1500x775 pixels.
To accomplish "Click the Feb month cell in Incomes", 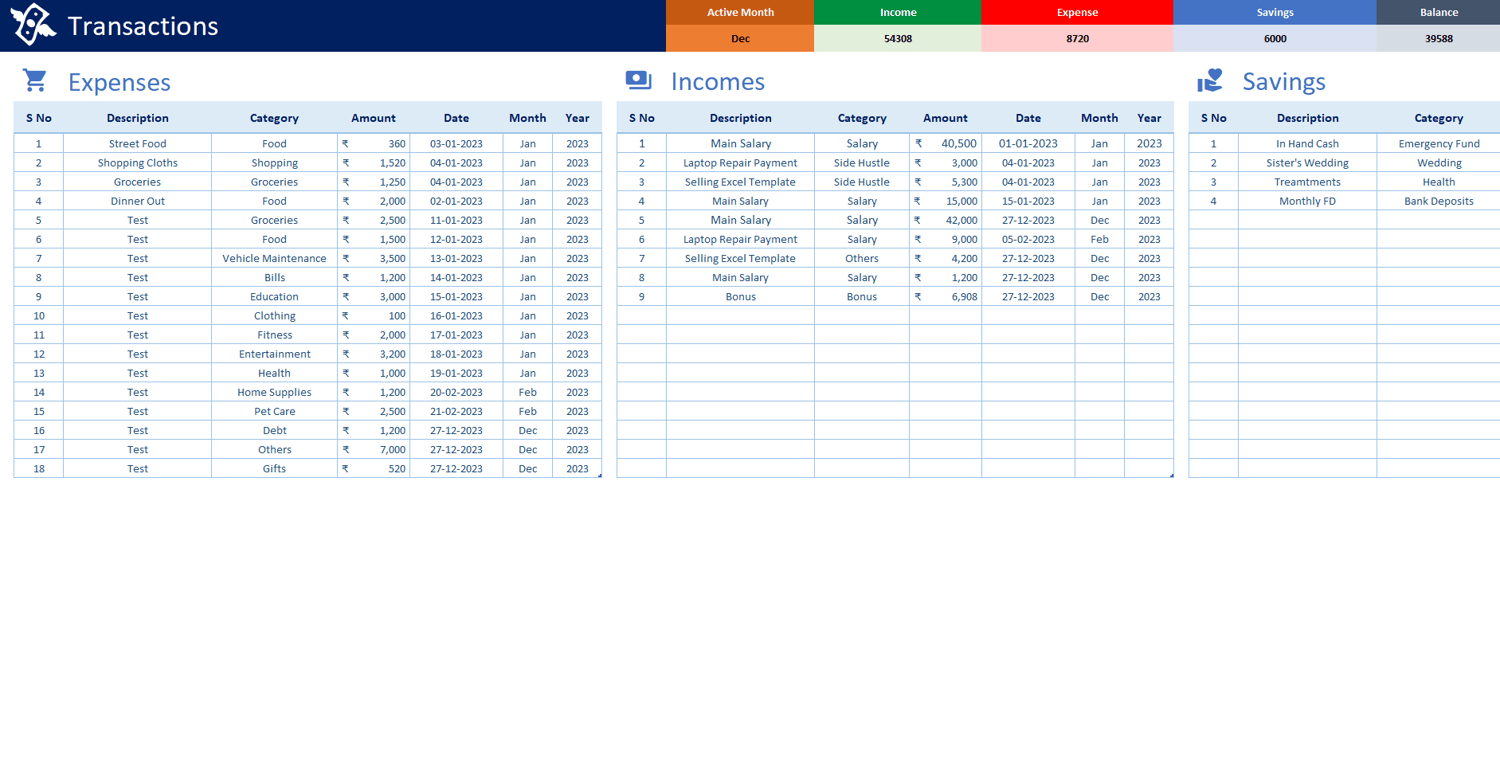I will [1099, 239].
